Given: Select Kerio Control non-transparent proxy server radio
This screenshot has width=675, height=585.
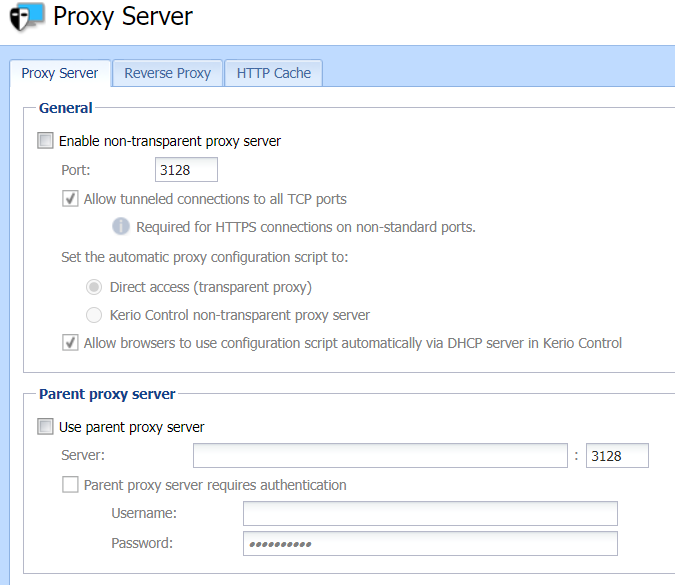Looking at the screenshot, I should coord(94,315).
